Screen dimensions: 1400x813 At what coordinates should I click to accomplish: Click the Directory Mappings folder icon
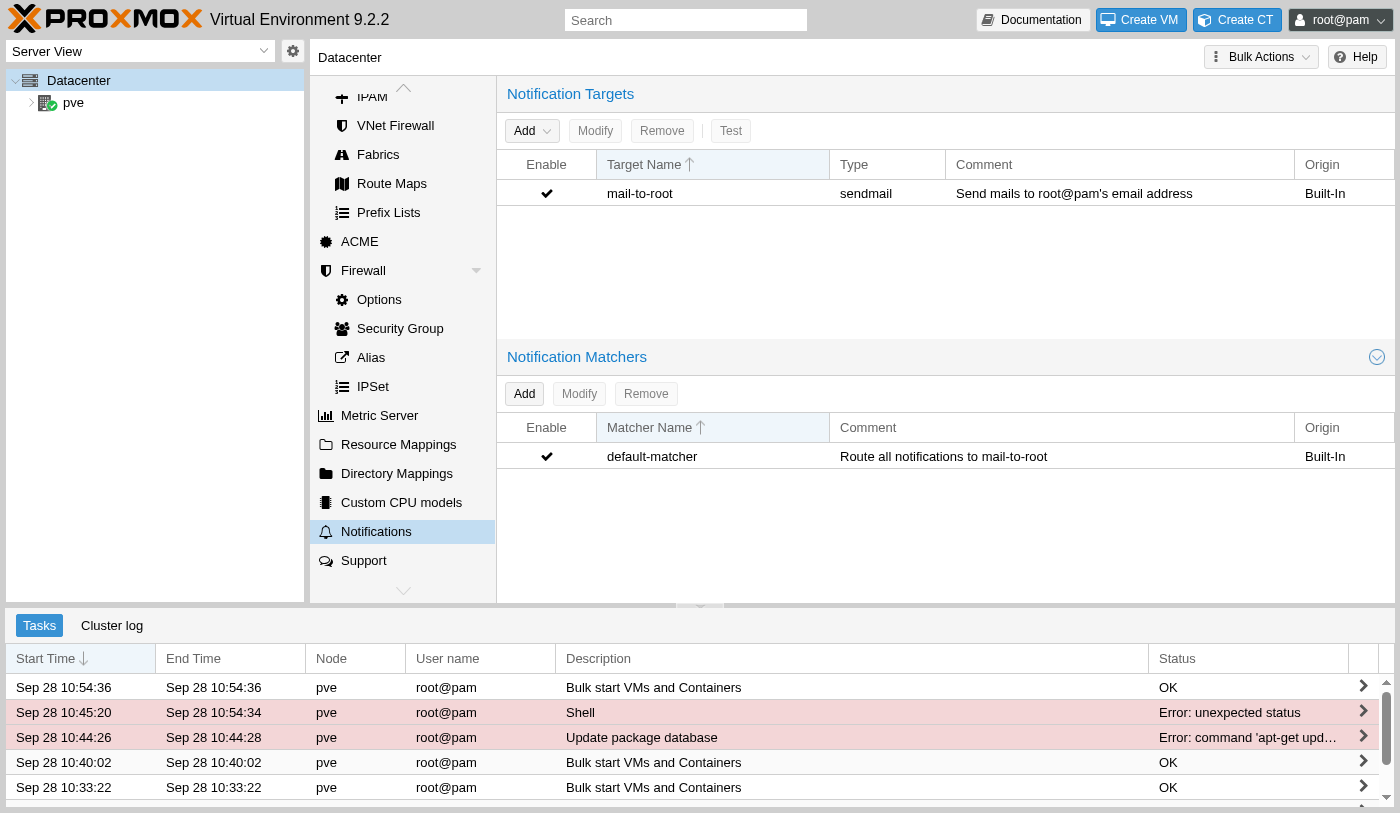point(326,474)
